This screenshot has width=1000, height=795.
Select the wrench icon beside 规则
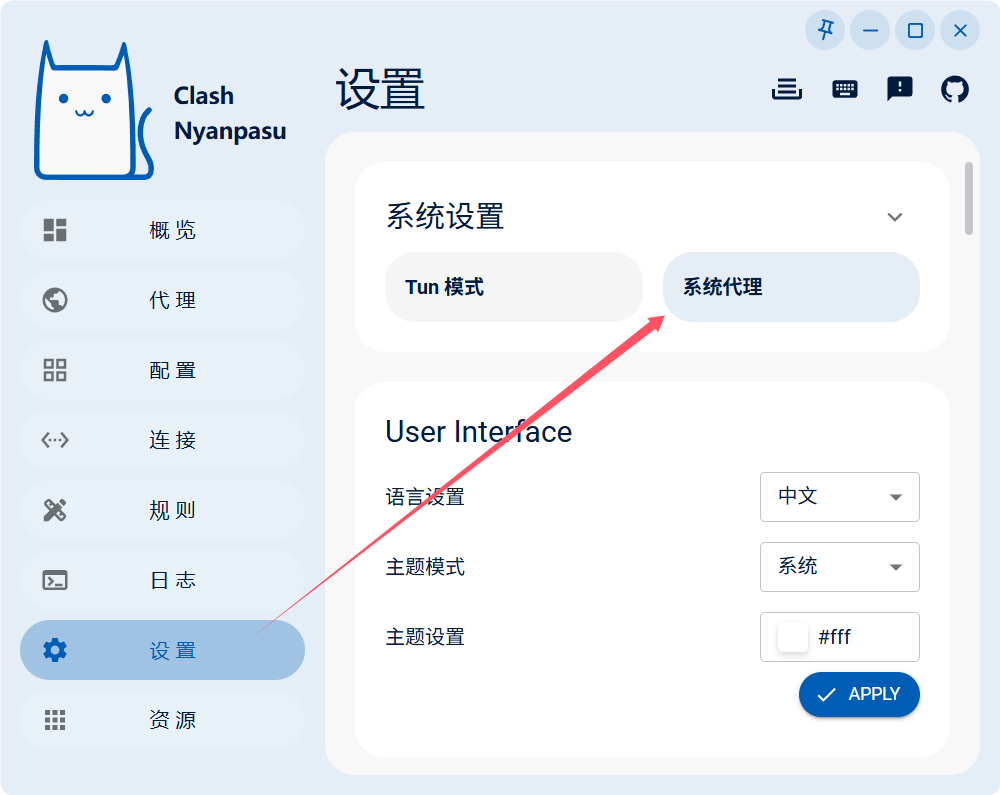point(54,510)
